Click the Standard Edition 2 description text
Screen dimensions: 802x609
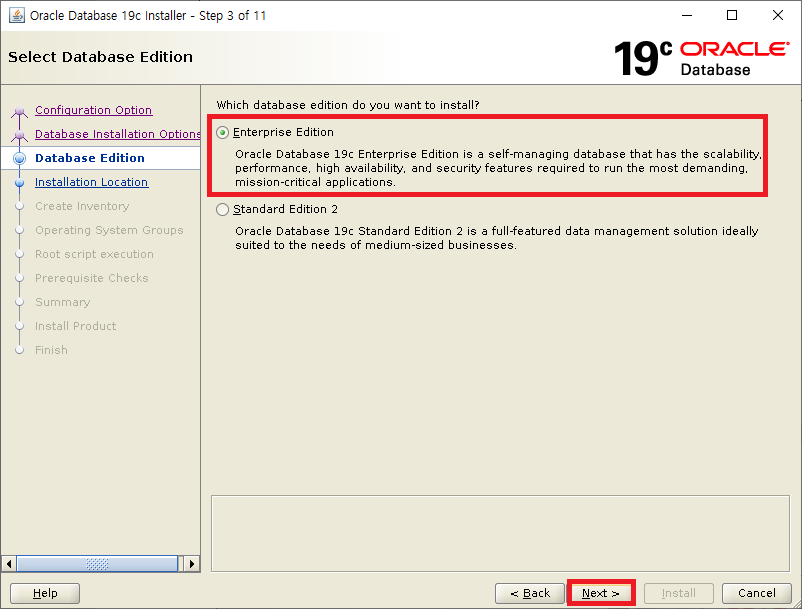497,238
